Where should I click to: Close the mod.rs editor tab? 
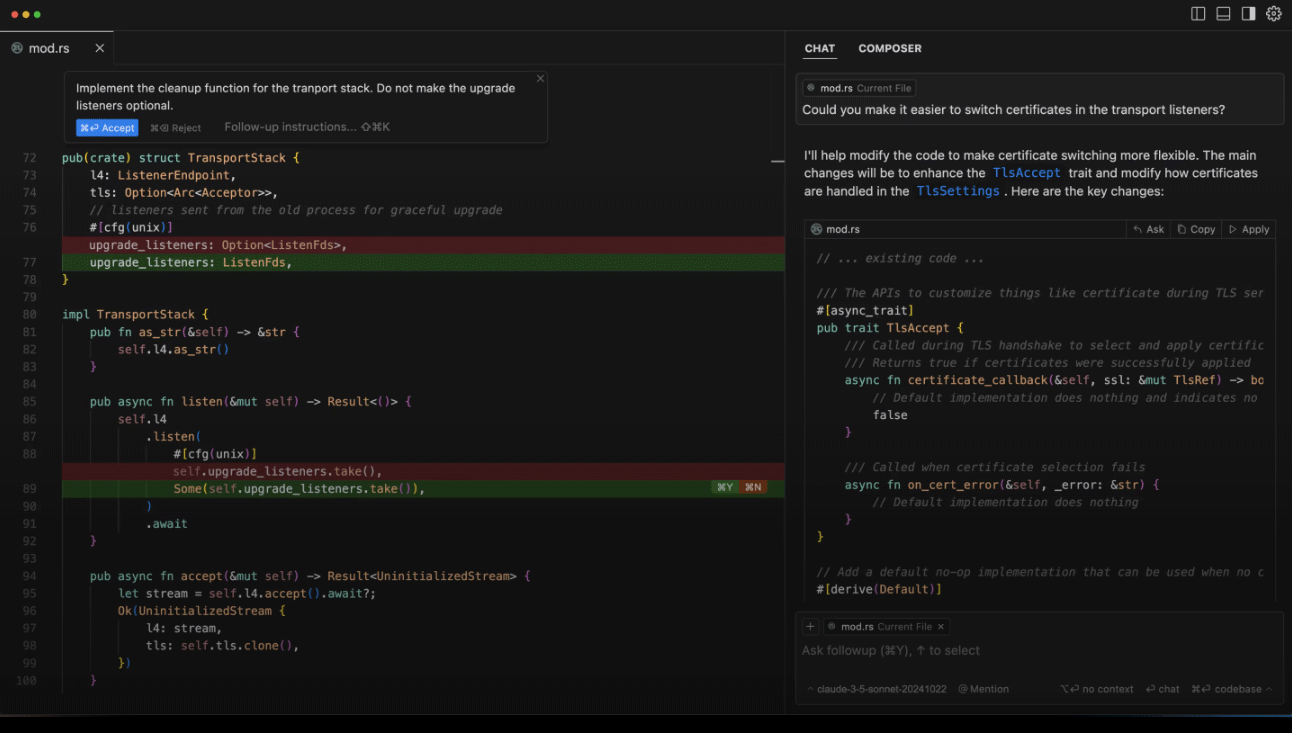(99, 48)
